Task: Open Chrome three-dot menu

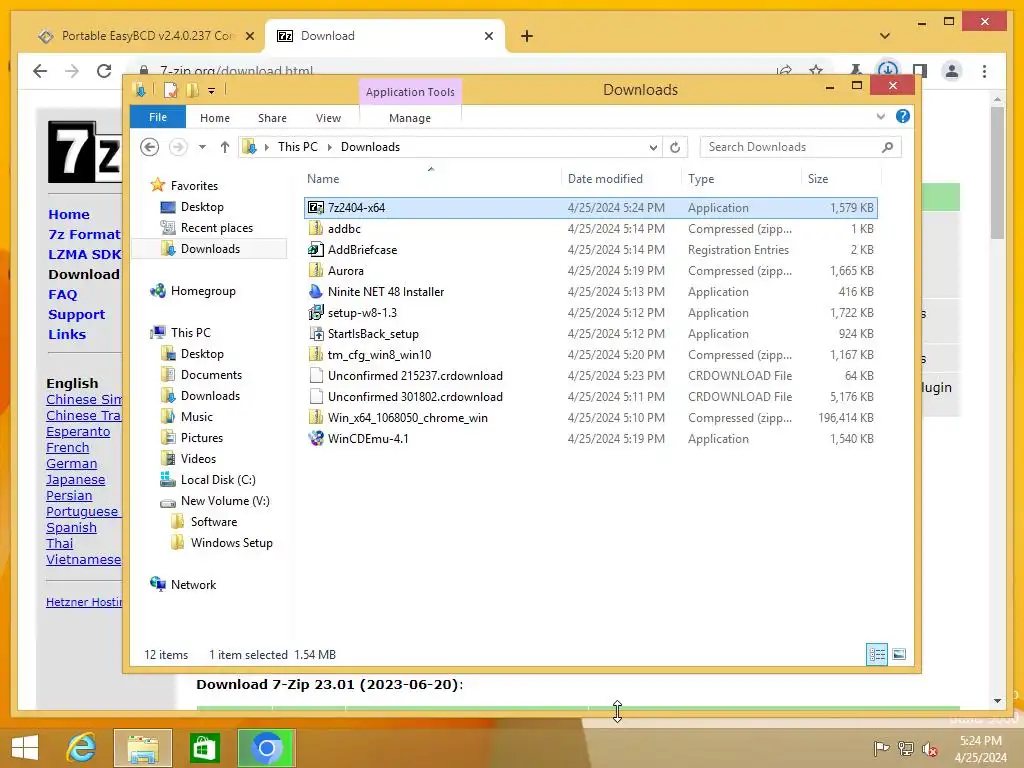Action: (984, 71)
